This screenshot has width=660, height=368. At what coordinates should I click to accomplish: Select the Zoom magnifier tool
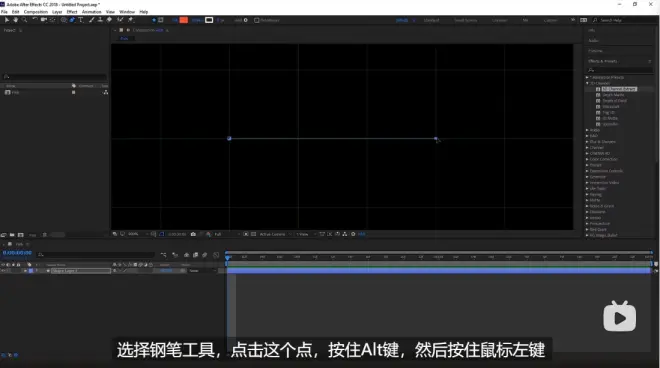pos(24,20)
